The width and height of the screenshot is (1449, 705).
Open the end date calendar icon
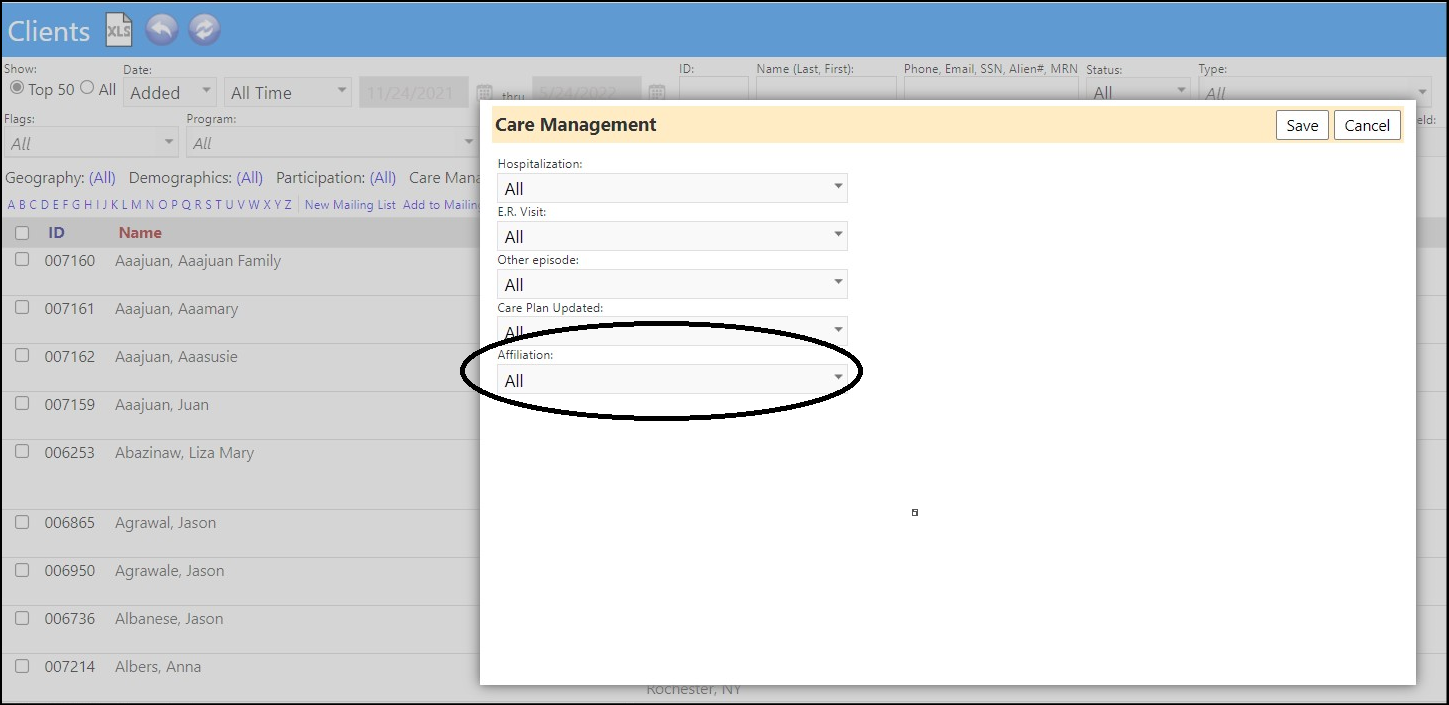[657, 92]
